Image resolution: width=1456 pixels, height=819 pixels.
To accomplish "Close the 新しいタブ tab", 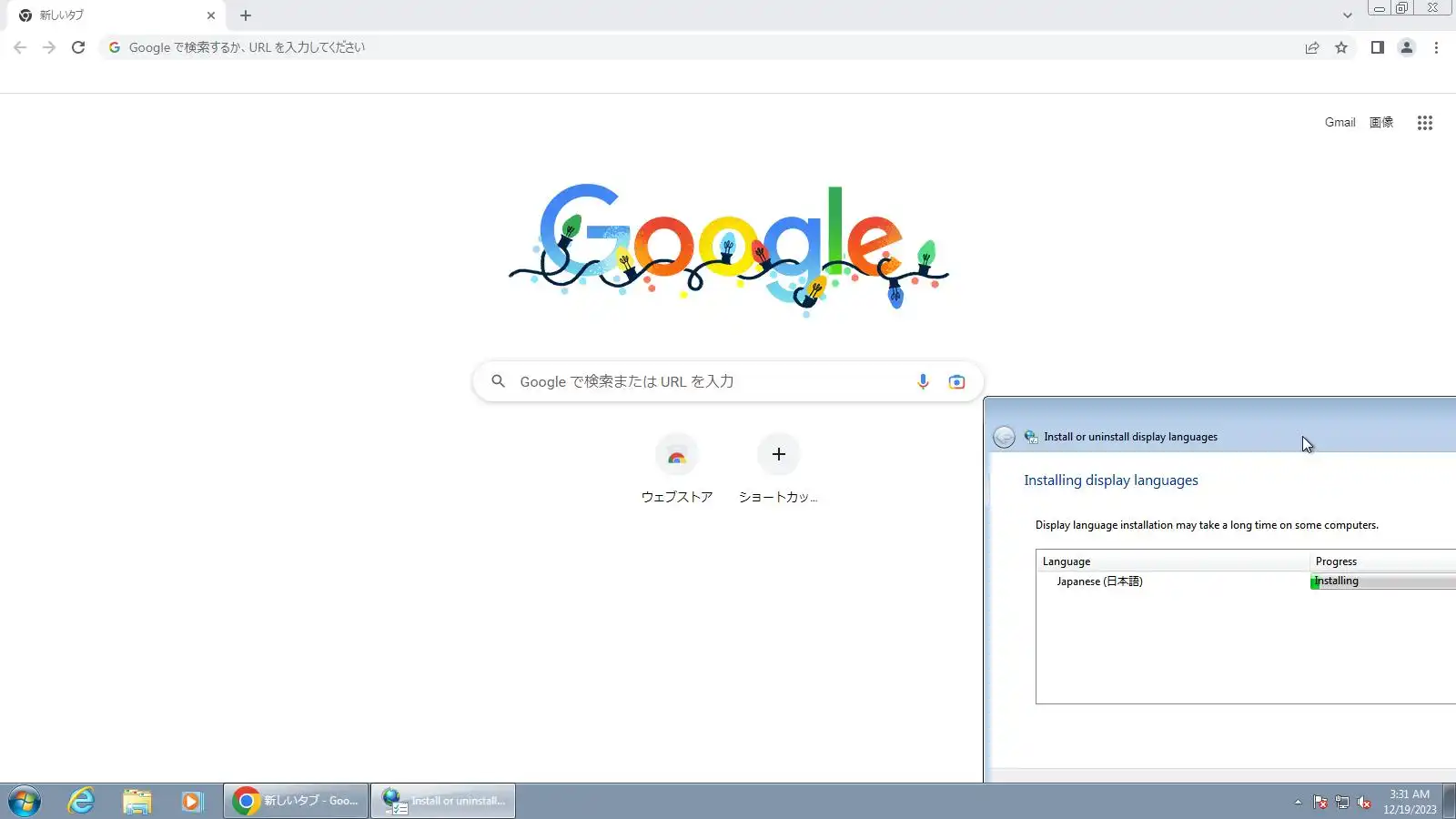I will (211, 15).
